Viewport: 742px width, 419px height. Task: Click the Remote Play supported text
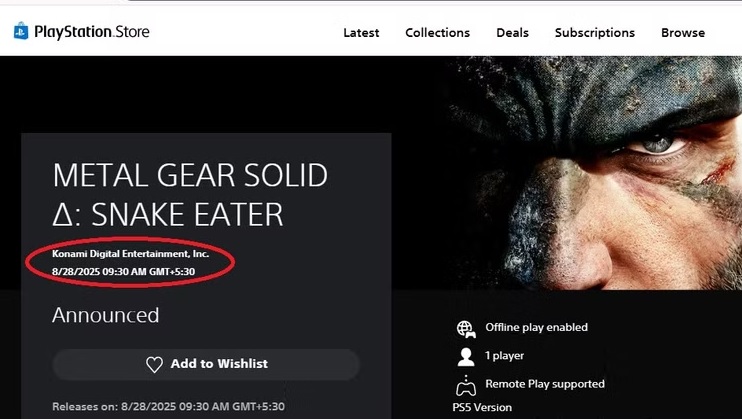click(x=545, y=384)
